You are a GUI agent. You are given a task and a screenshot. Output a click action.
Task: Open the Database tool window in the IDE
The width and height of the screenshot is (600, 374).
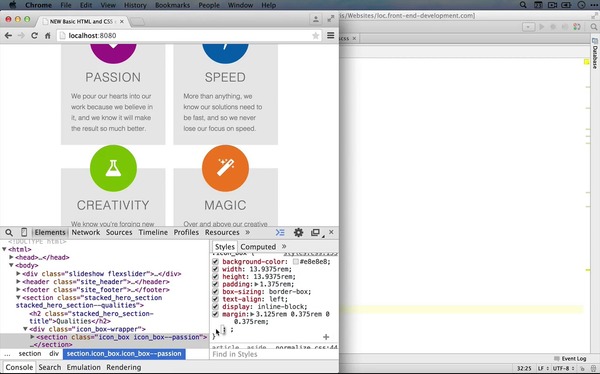tap(595, 54)
